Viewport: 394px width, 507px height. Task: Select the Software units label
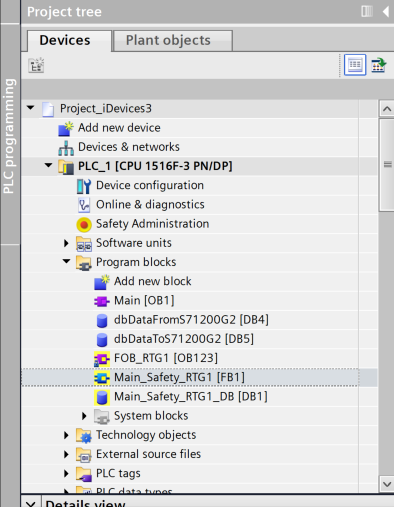coord(134,243)
